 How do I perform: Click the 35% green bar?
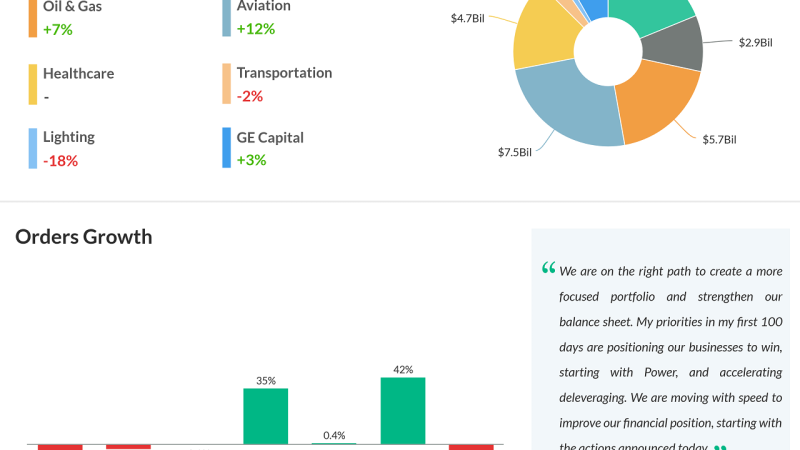click(x=265, y=415)
